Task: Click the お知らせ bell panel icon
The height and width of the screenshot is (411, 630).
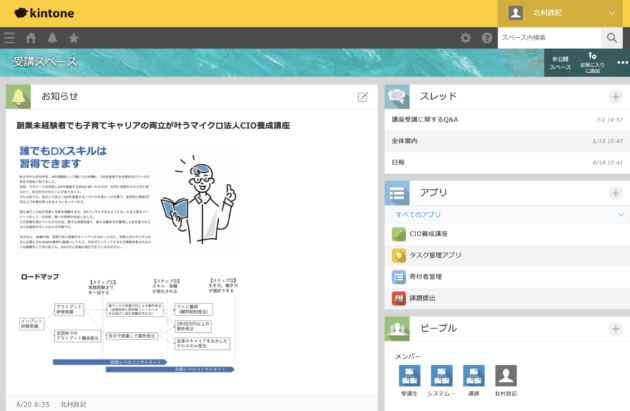Action: coord(18,97)
